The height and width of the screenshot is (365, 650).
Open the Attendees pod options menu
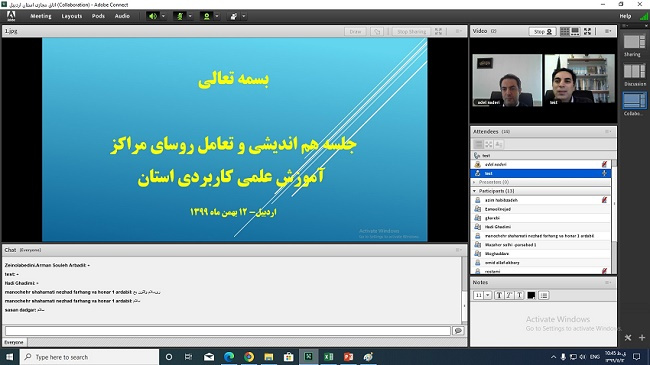608,131
